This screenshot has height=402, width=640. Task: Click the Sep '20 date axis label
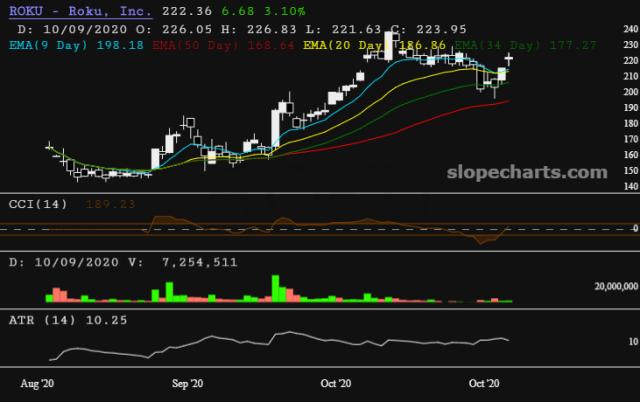tap(187, 383)
